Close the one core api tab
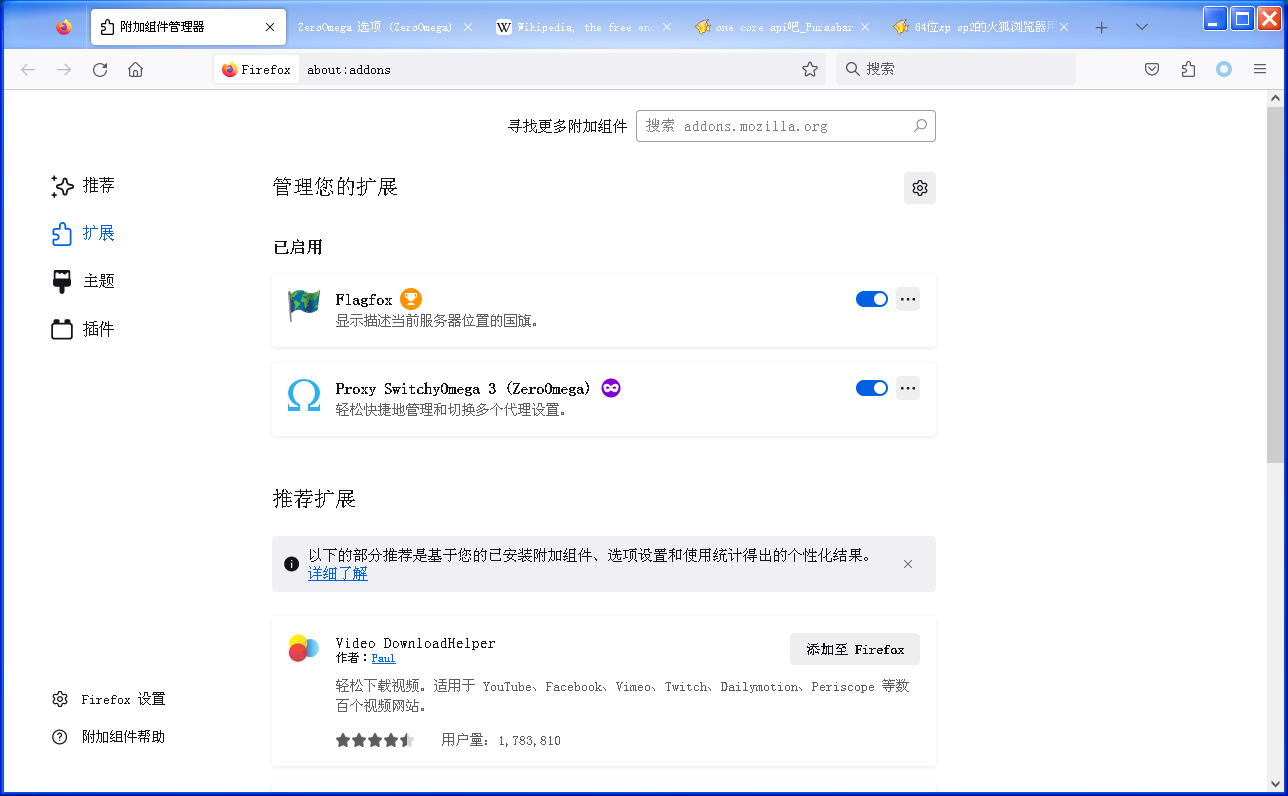This screenshot has height=796, width=1288. point(866,27)
